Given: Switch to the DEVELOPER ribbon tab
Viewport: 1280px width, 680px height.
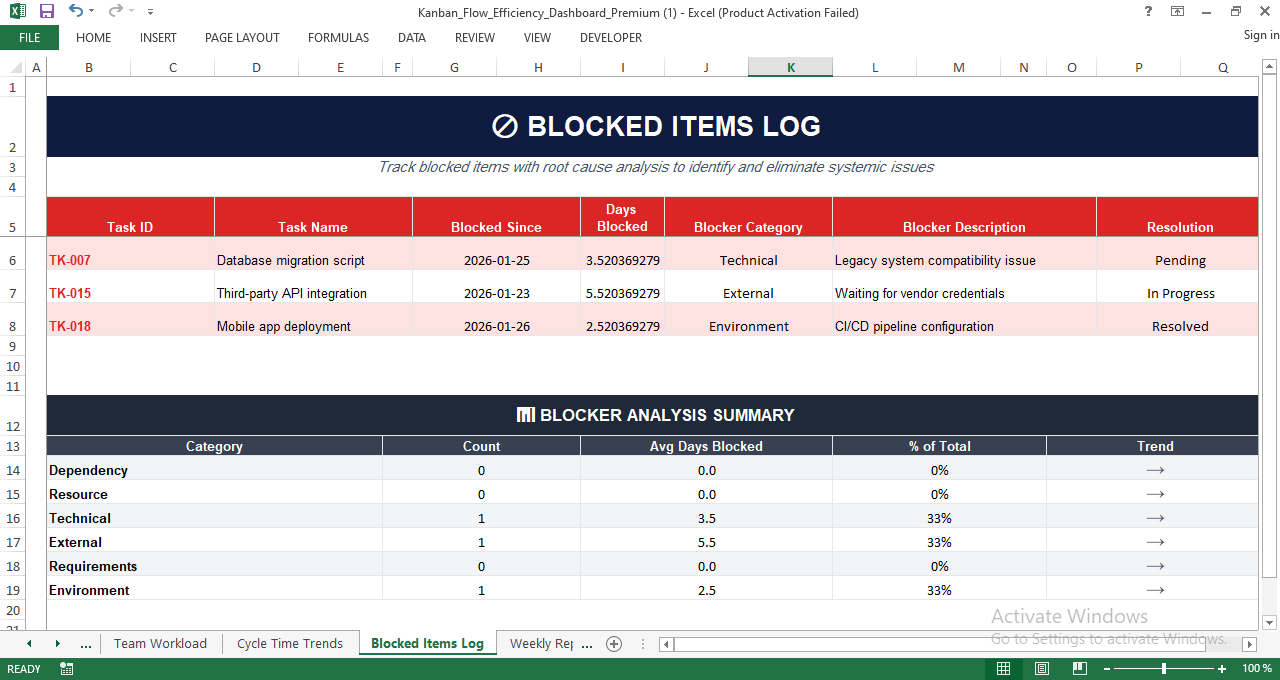Looking at the screenshot, I should [610, 38].
